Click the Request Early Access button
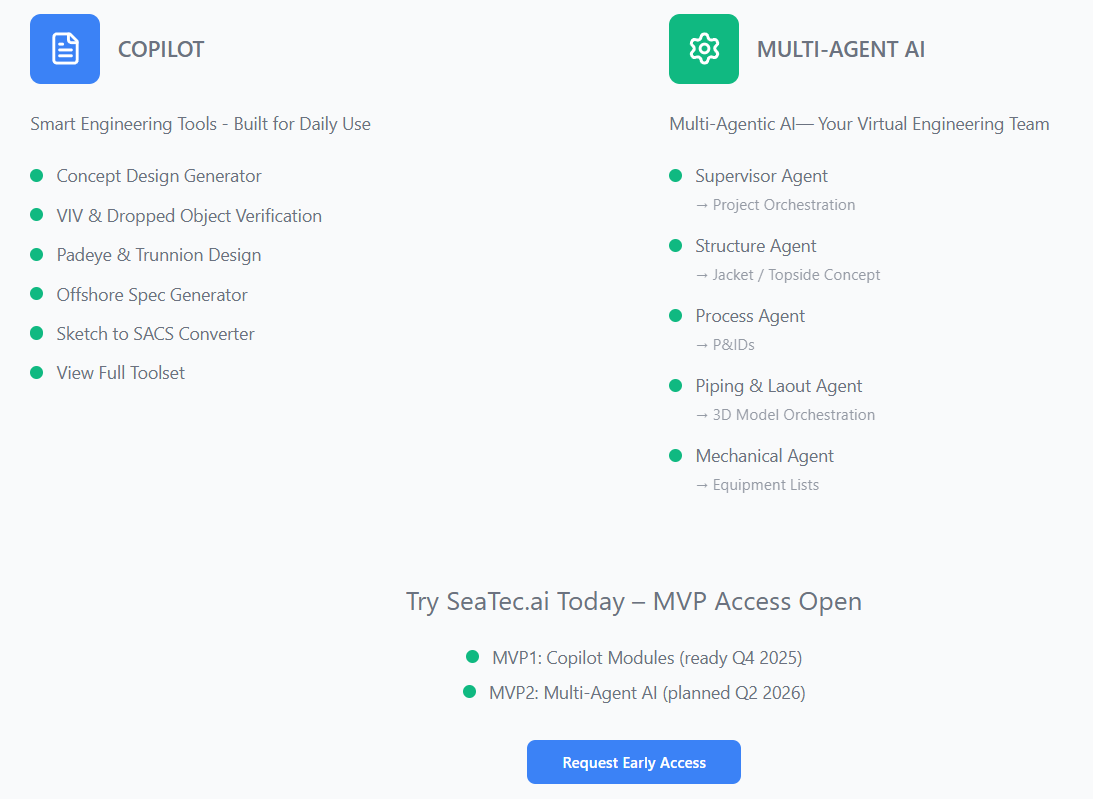This screenshot has width=1093, height=799. (x=634, y=763)
